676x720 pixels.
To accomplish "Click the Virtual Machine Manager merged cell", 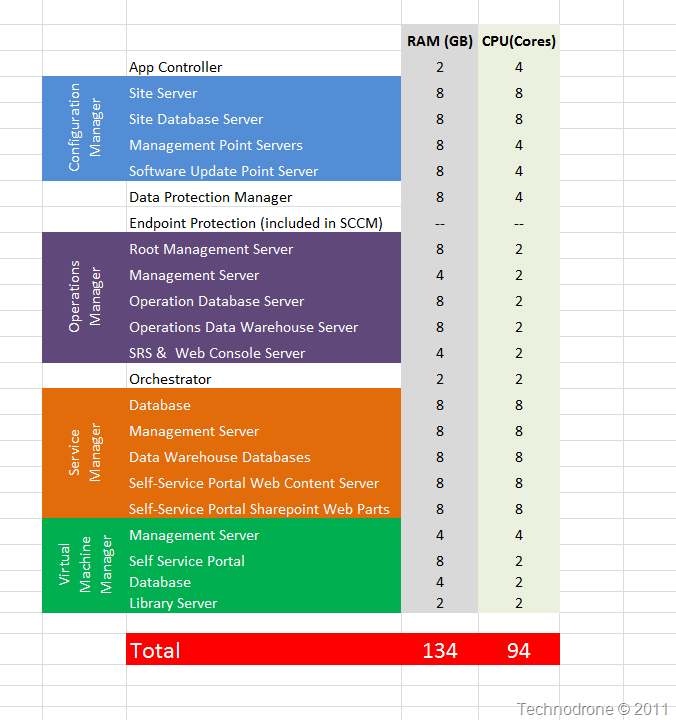I will click(84, 566).
